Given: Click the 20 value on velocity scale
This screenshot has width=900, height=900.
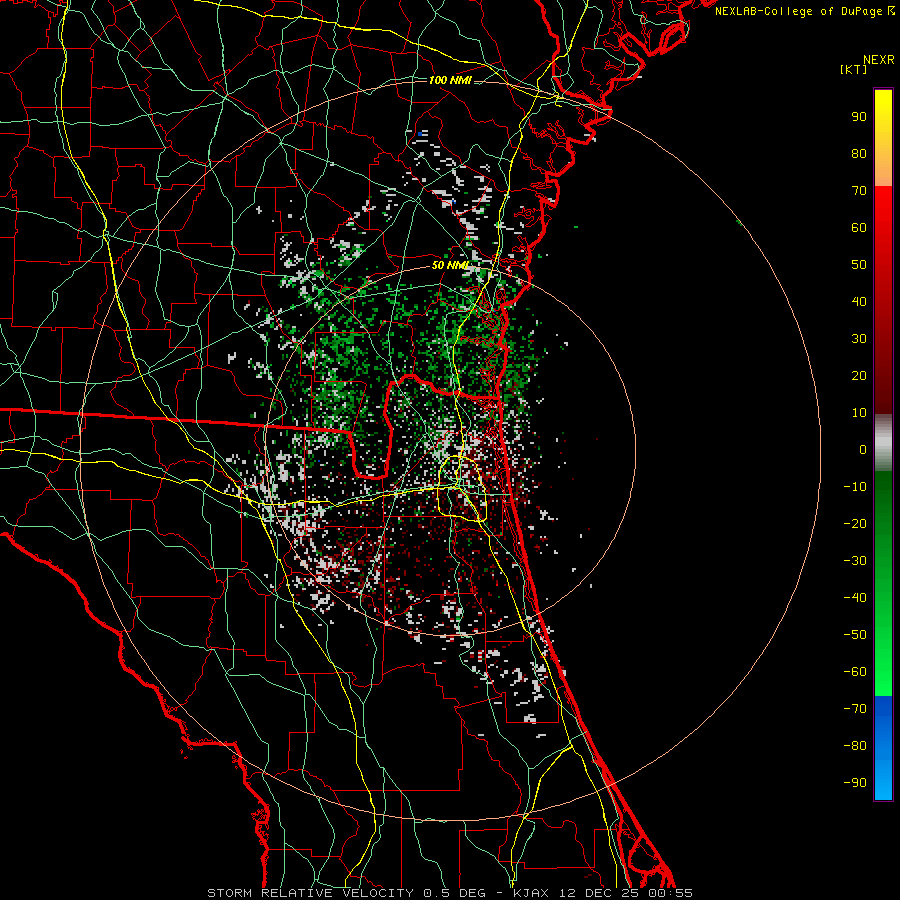Looking at the screenshot, I should (859, 375).
